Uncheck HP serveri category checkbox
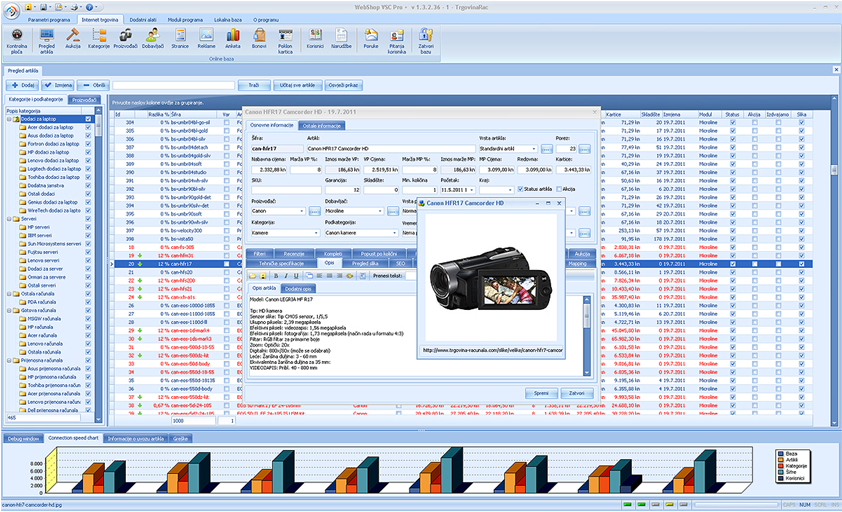The image size is (842, 512). (x=88, y=227)
